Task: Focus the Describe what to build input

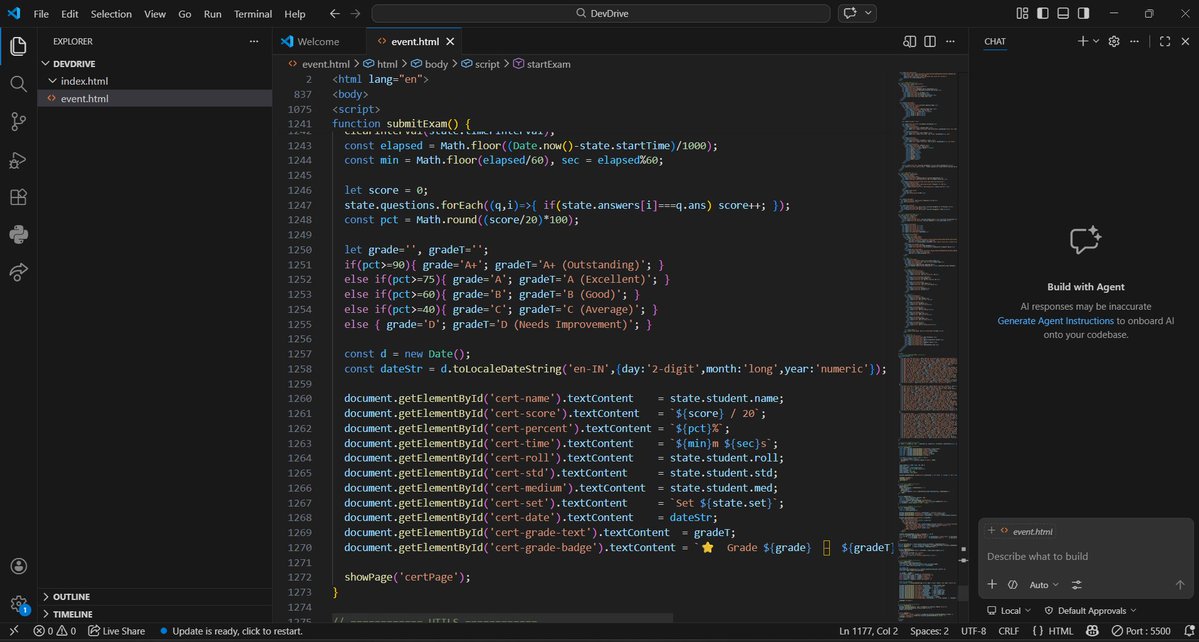Action: pos(1086,556)
